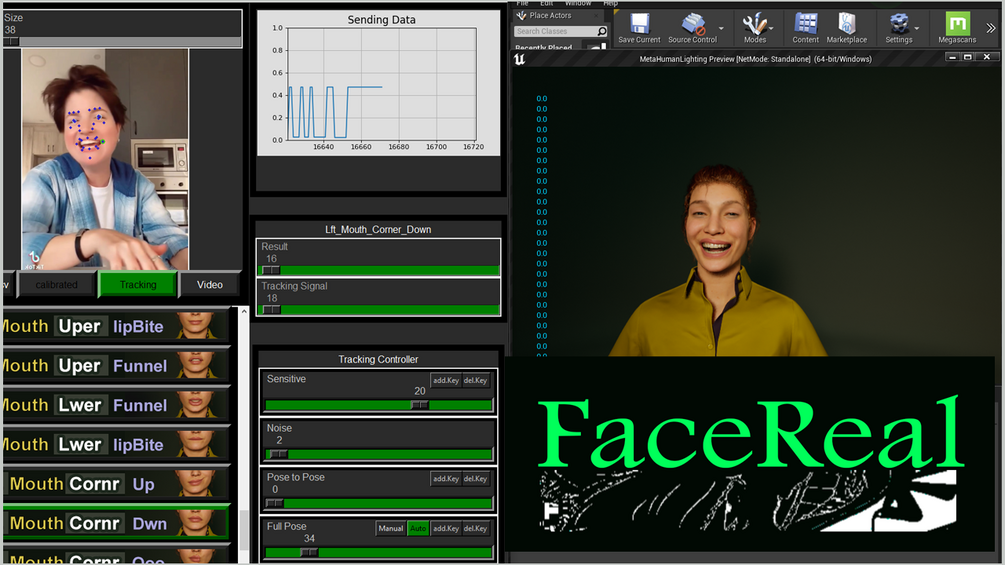
Task: Click the Sensitive slider track
Action: (x=378, y=405)
